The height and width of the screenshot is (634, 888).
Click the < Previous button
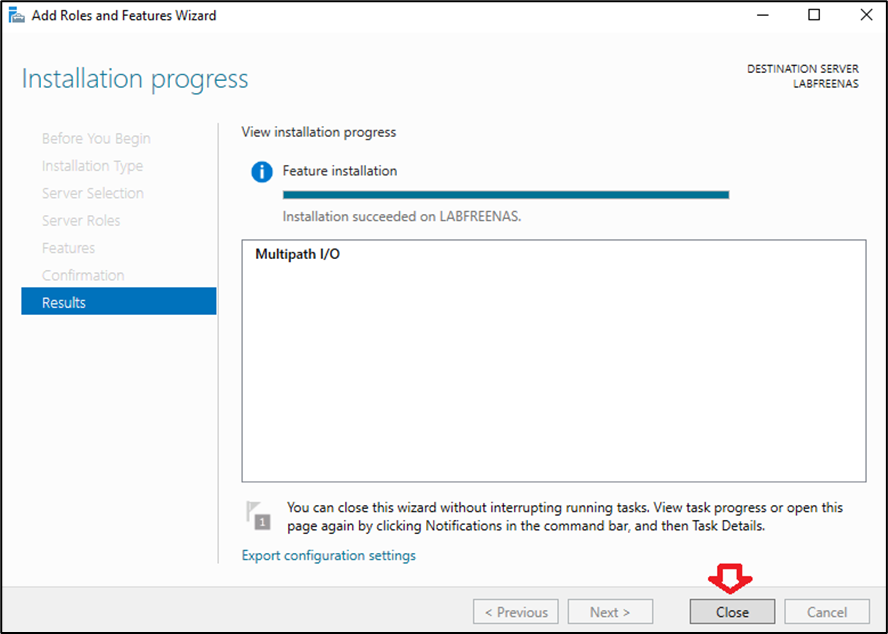pyautogui.click(x=516, y=612)
